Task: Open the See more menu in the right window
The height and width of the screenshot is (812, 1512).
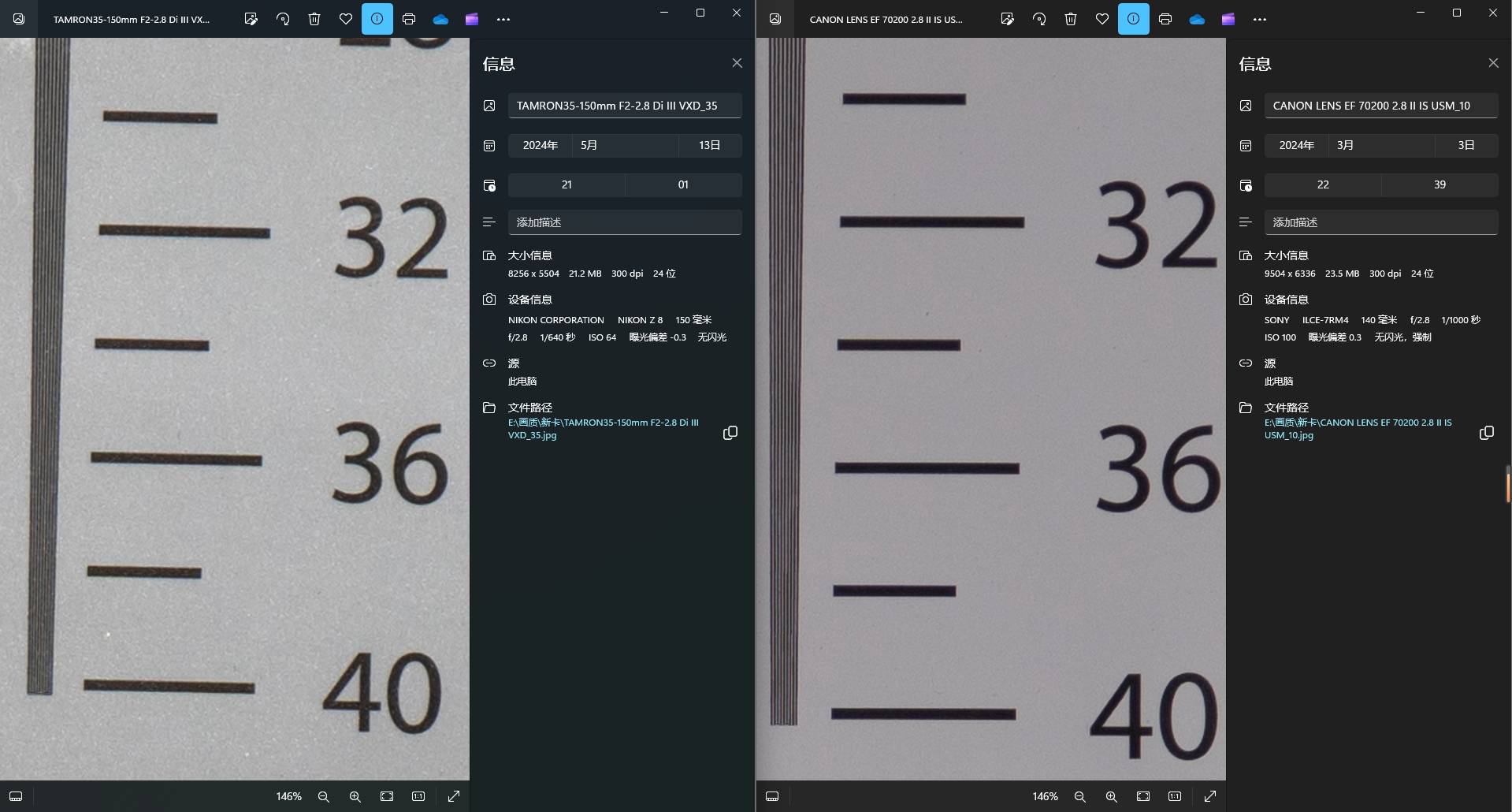Action: tap(1260, 19)
